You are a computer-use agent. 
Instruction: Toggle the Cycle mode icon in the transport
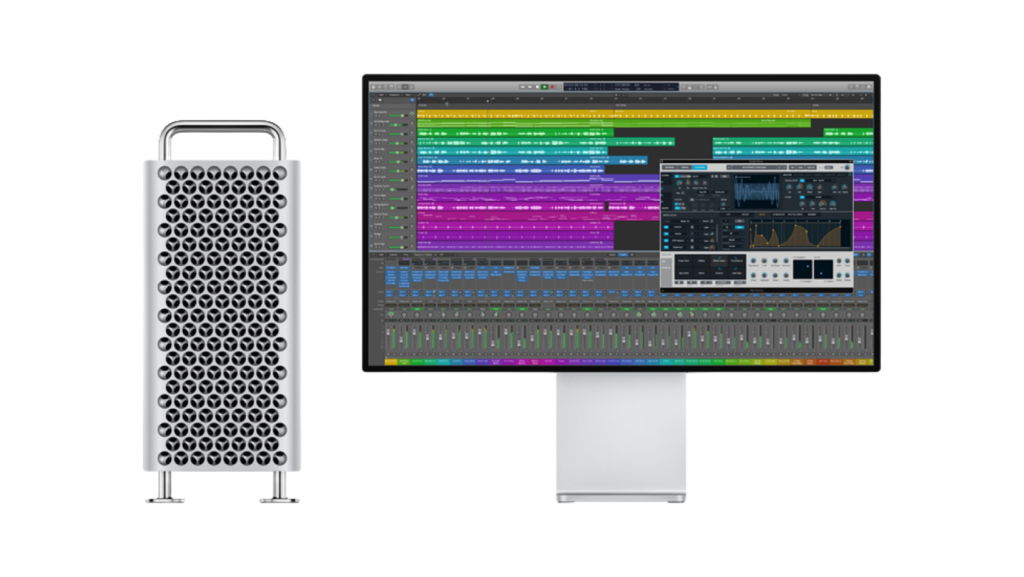coord(558,84)
